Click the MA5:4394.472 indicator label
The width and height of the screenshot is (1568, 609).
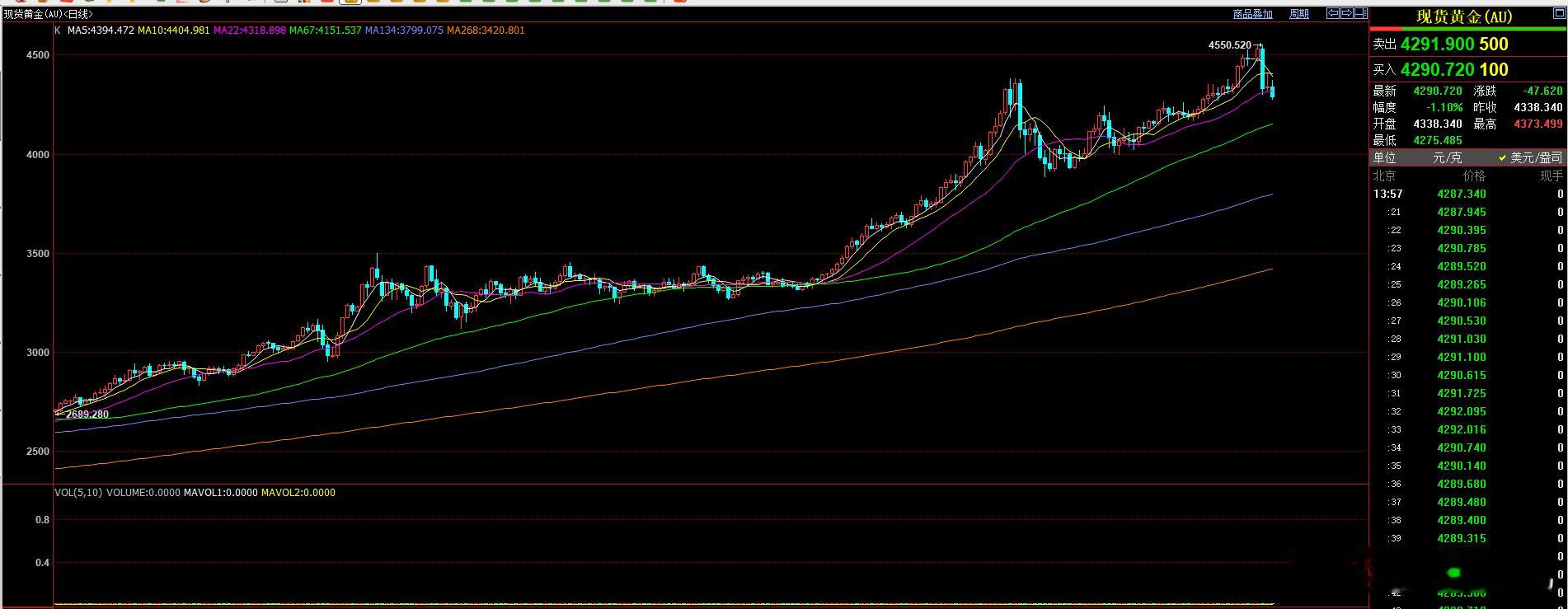tap(101, 30)
